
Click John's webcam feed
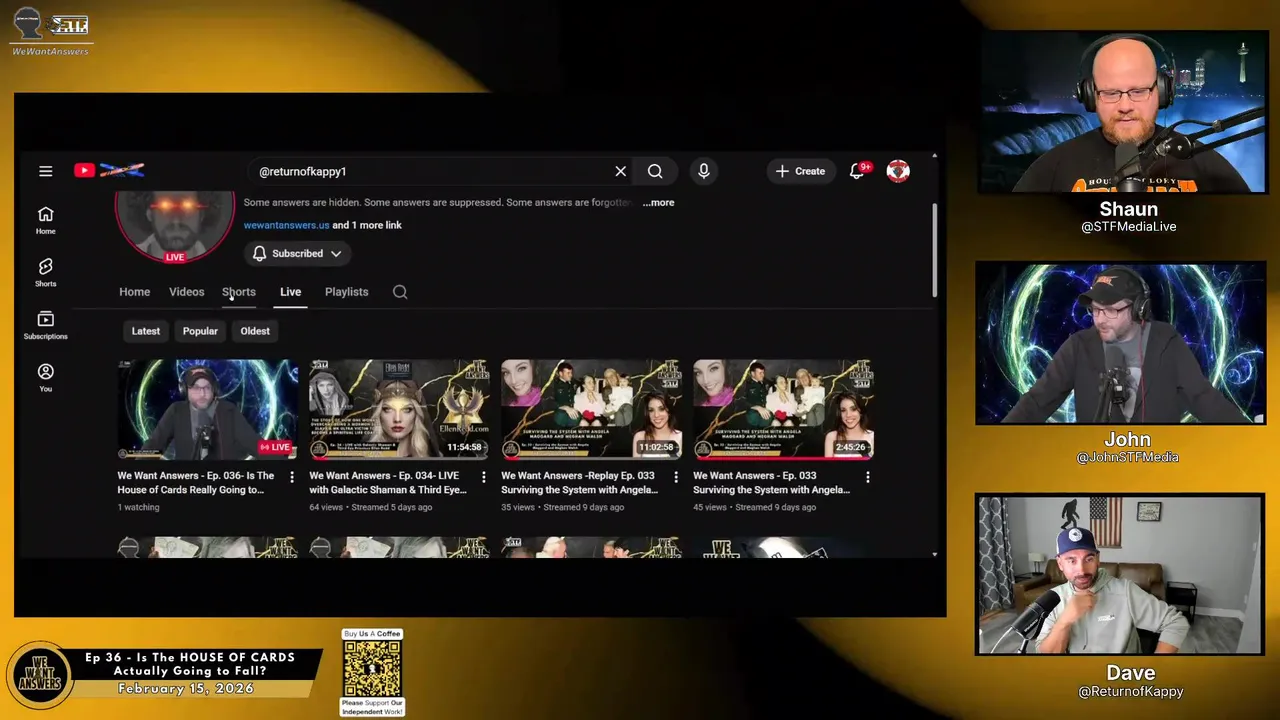(1121, 343)
